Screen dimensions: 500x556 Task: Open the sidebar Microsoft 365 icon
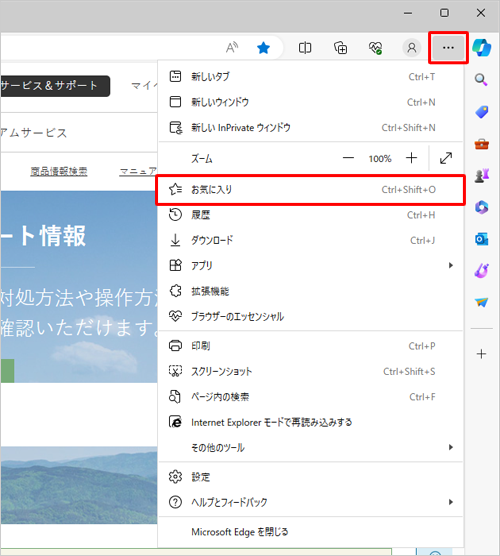click(x=482, y=207)
